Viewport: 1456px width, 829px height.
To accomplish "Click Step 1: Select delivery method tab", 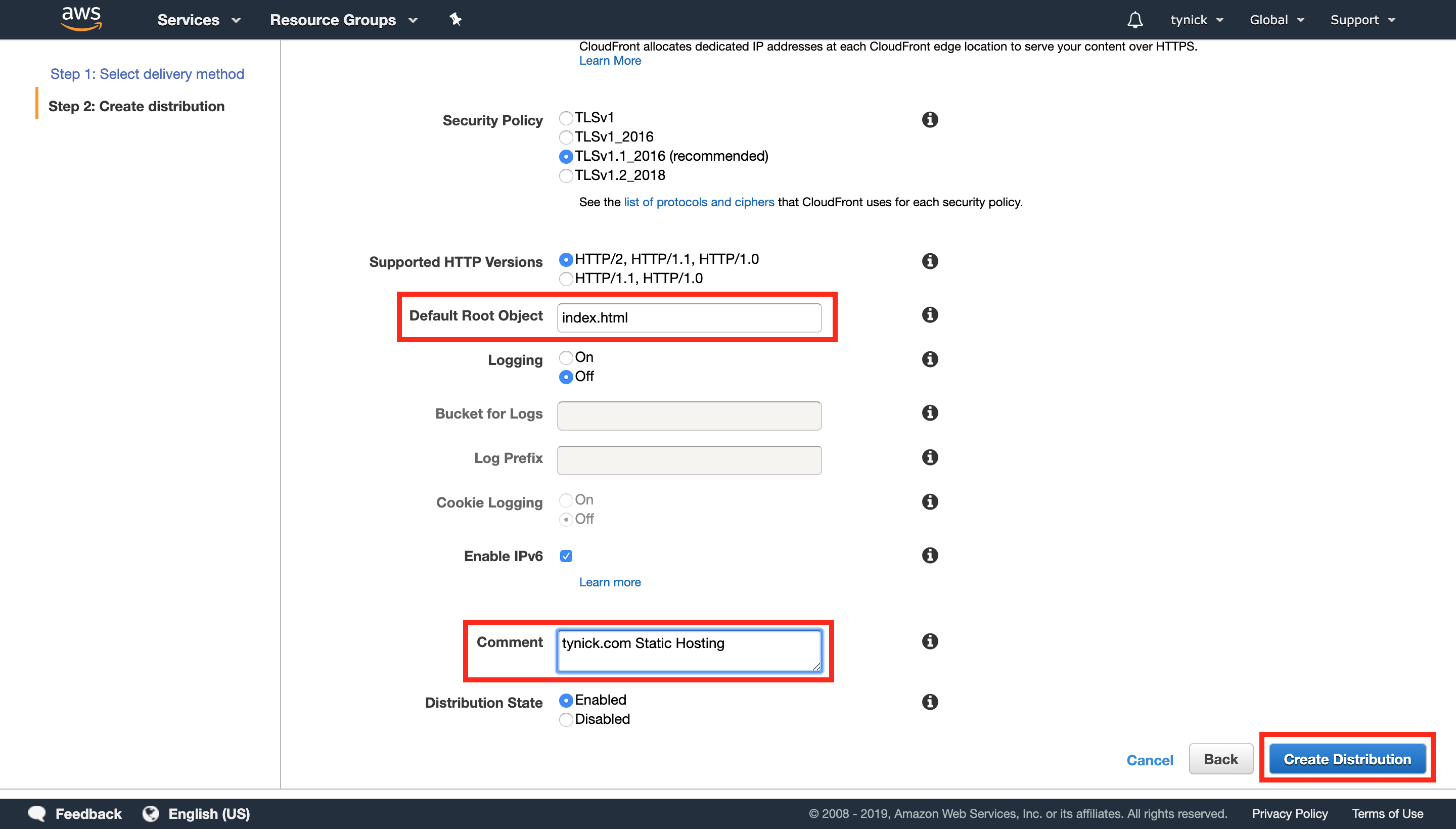I will (x=147, y=73).
